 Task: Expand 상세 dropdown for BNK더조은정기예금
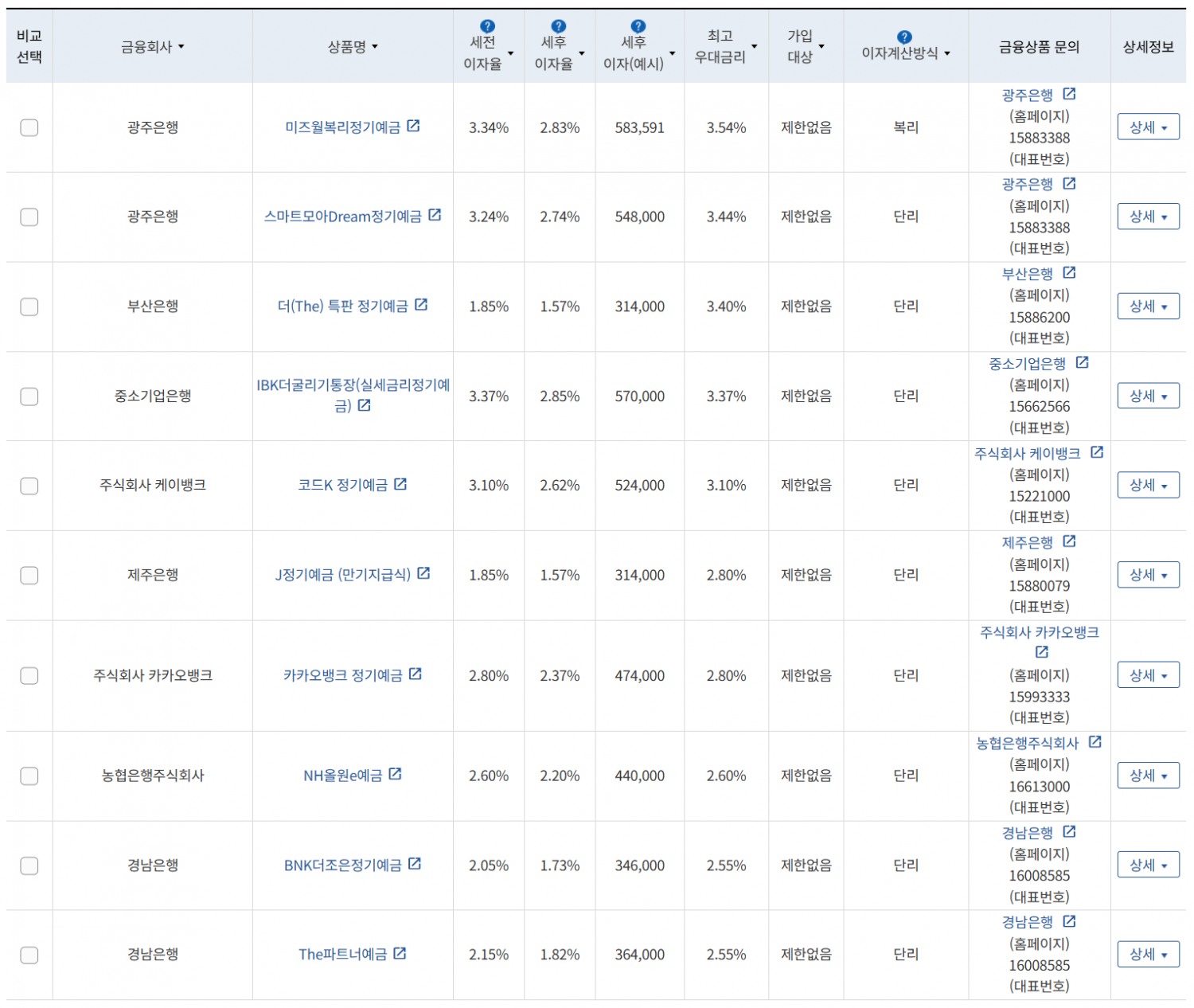point(1148,865)
